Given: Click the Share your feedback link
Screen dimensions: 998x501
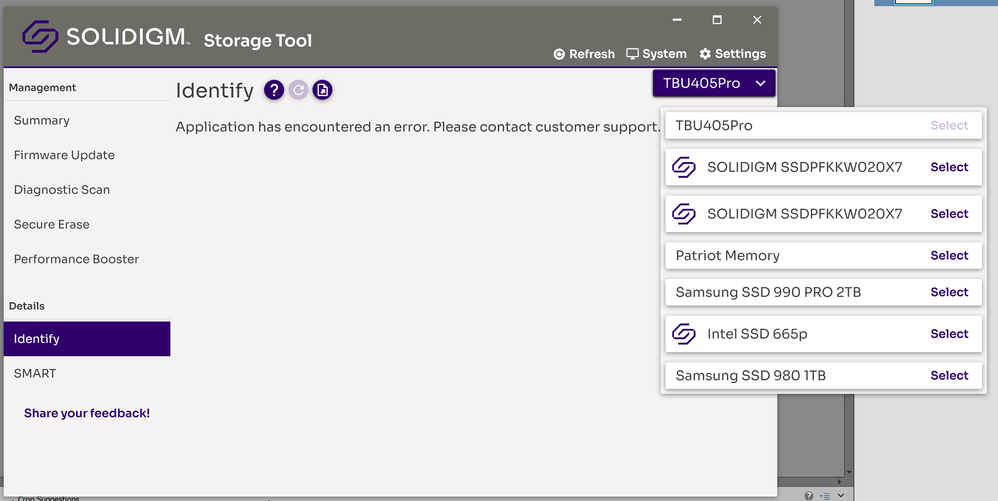Looking at the screenshot, I should [87, 413].
